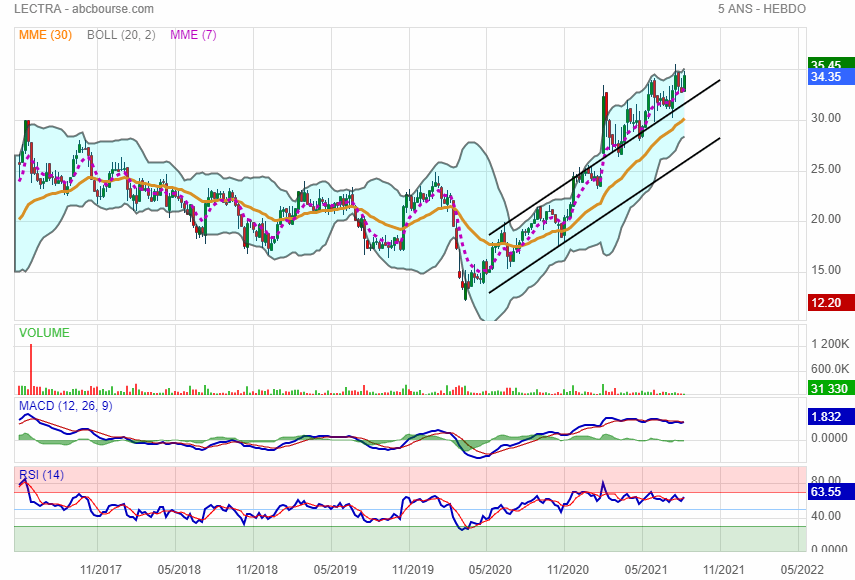Click the green 31 330 volume value tag

830,388
